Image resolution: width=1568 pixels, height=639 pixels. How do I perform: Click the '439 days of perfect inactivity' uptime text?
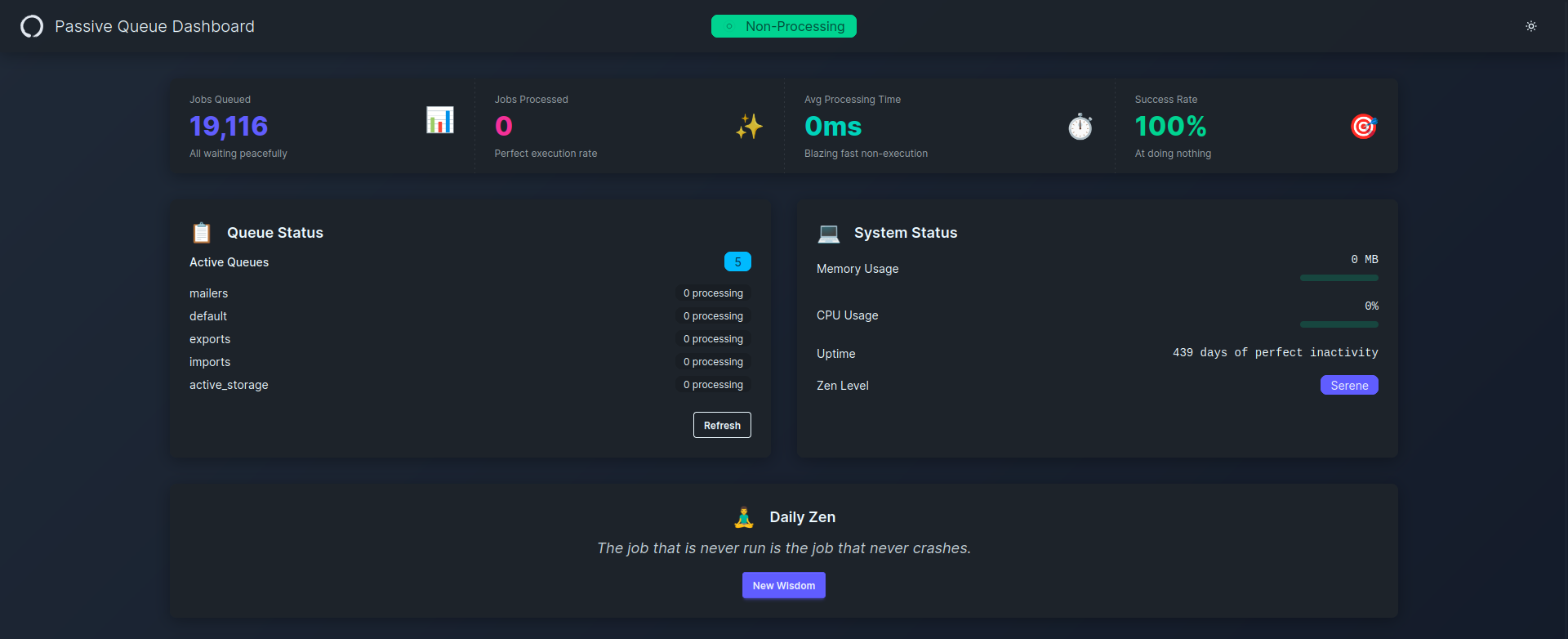coord(1276,352)
